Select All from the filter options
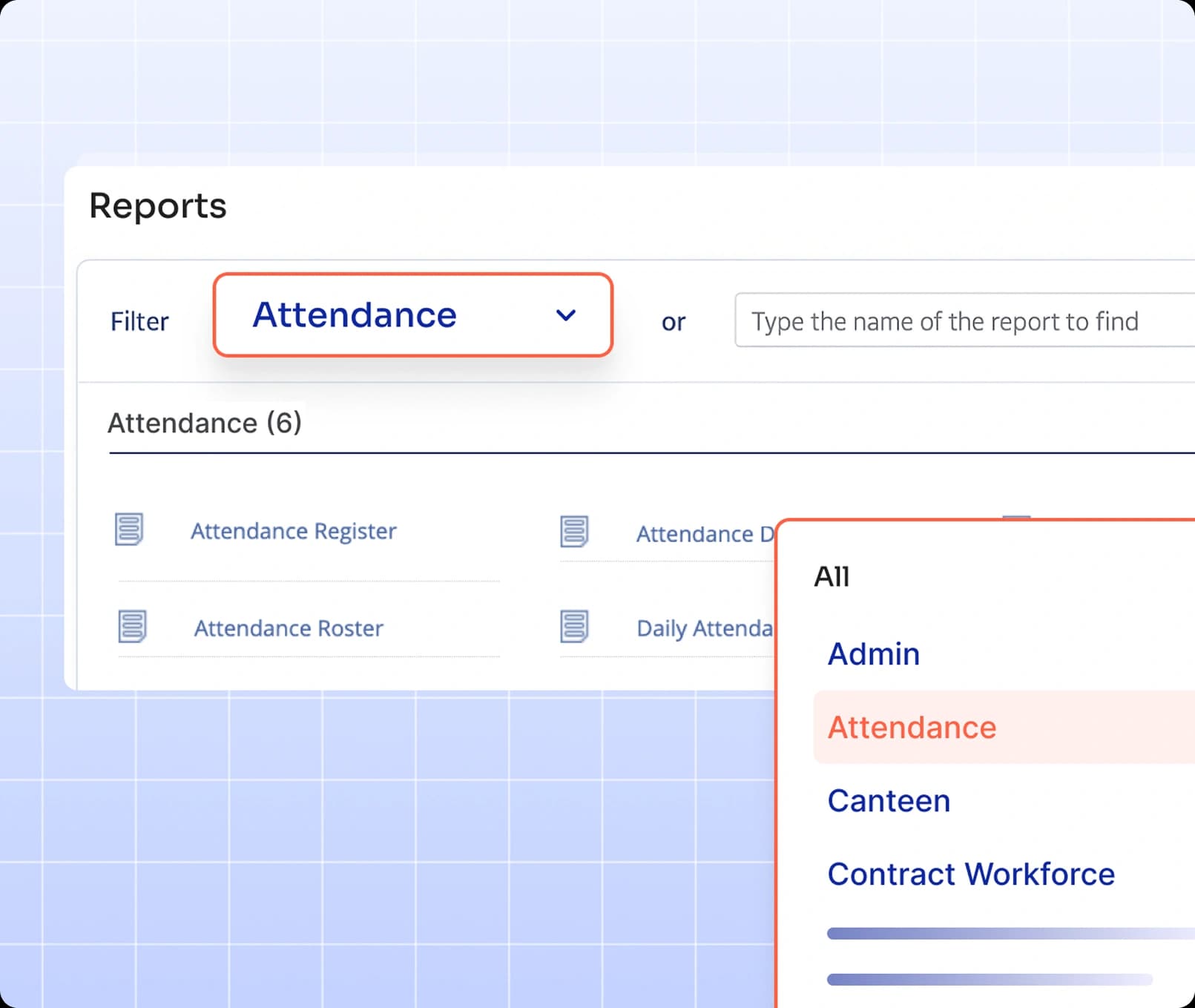Image resolution: width=1195 pixels, height=1008 pixels. click(x=832, y=576)
